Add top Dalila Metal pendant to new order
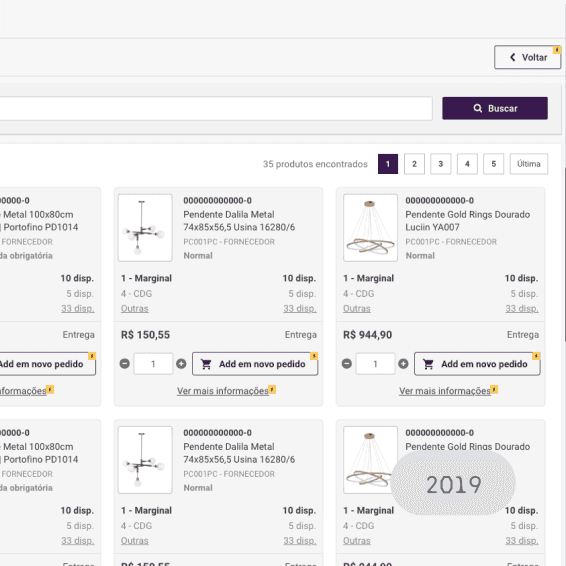The image size is (566, 566). point(255,364)
